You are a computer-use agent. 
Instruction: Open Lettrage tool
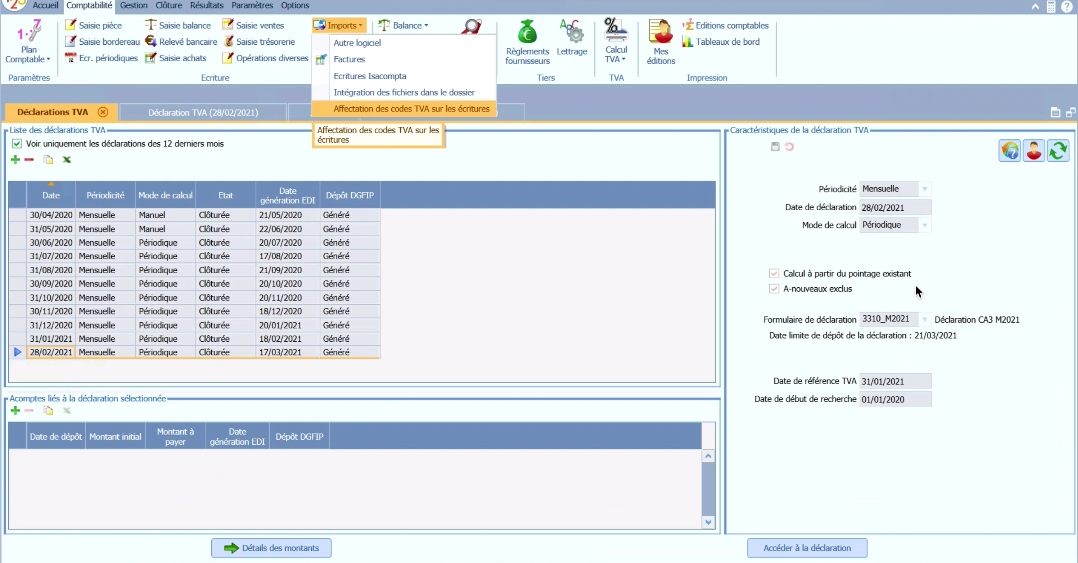[x=572, y=38]
